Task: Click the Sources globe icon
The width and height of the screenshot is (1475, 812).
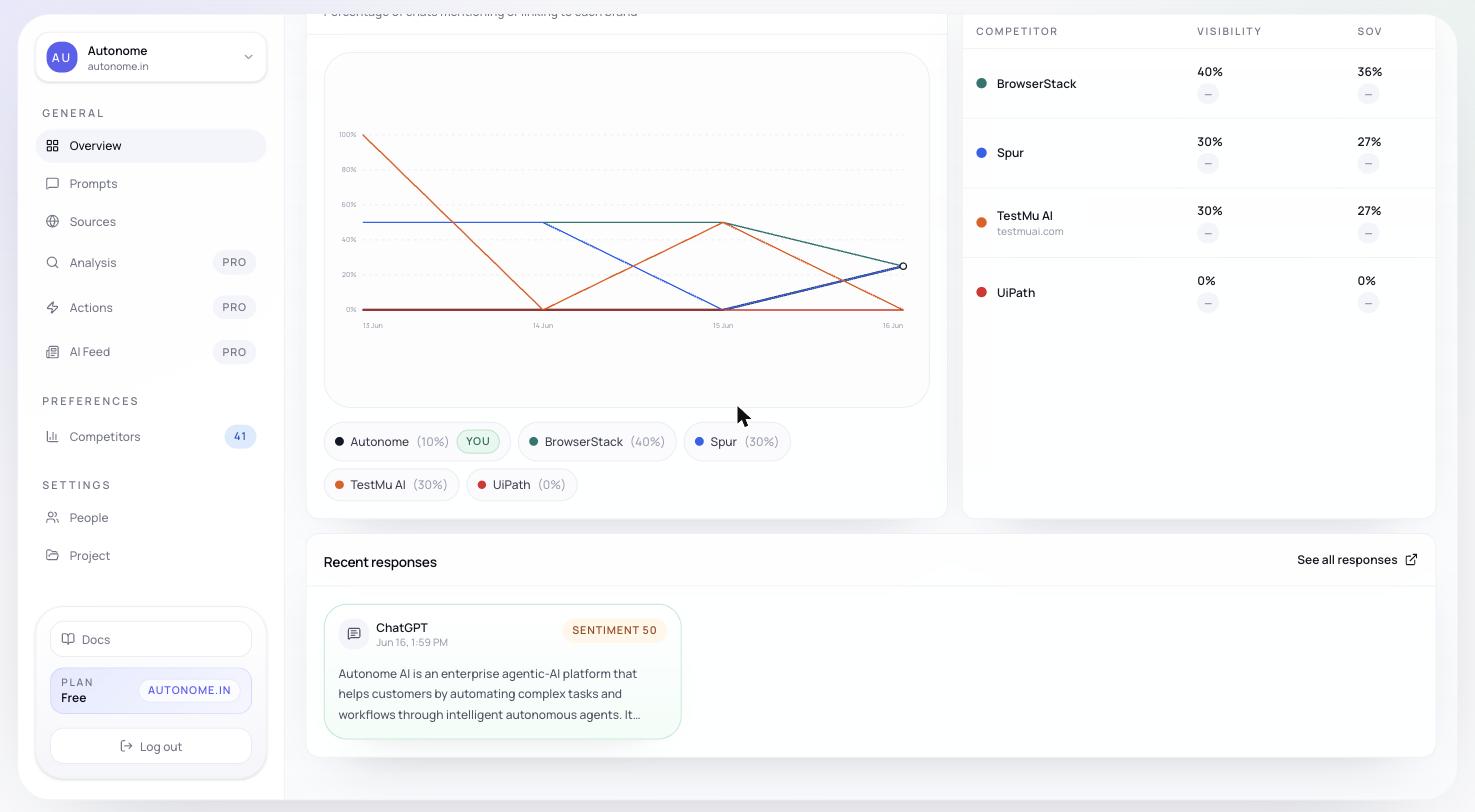Action: coord(52,221)
